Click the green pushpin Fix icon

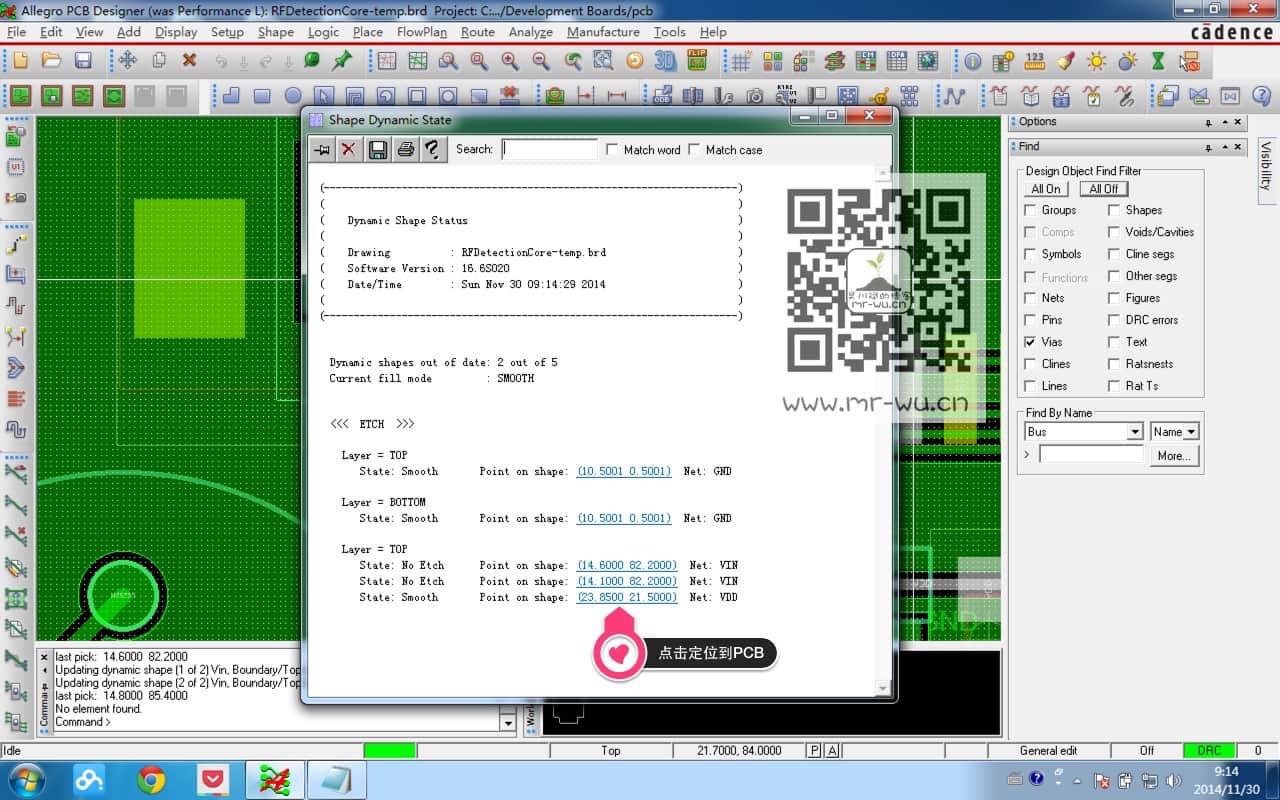342,61
